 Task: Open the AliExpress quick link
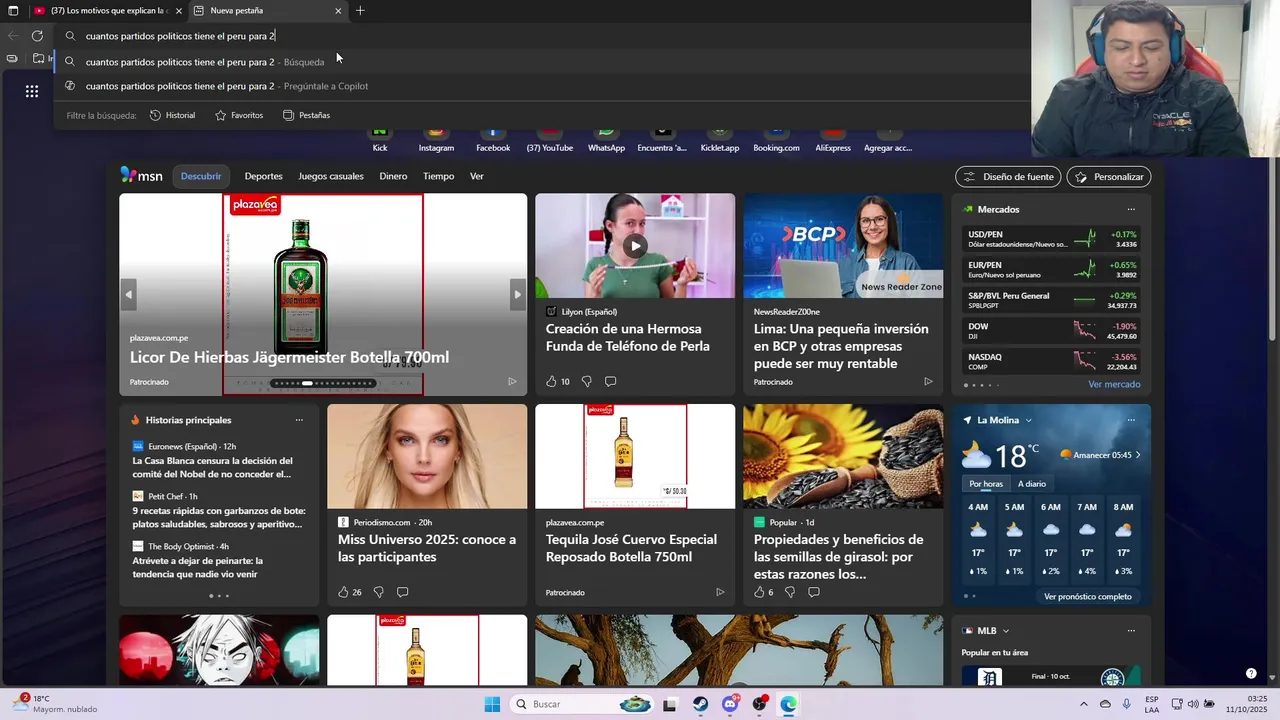[x=833, y=140]
